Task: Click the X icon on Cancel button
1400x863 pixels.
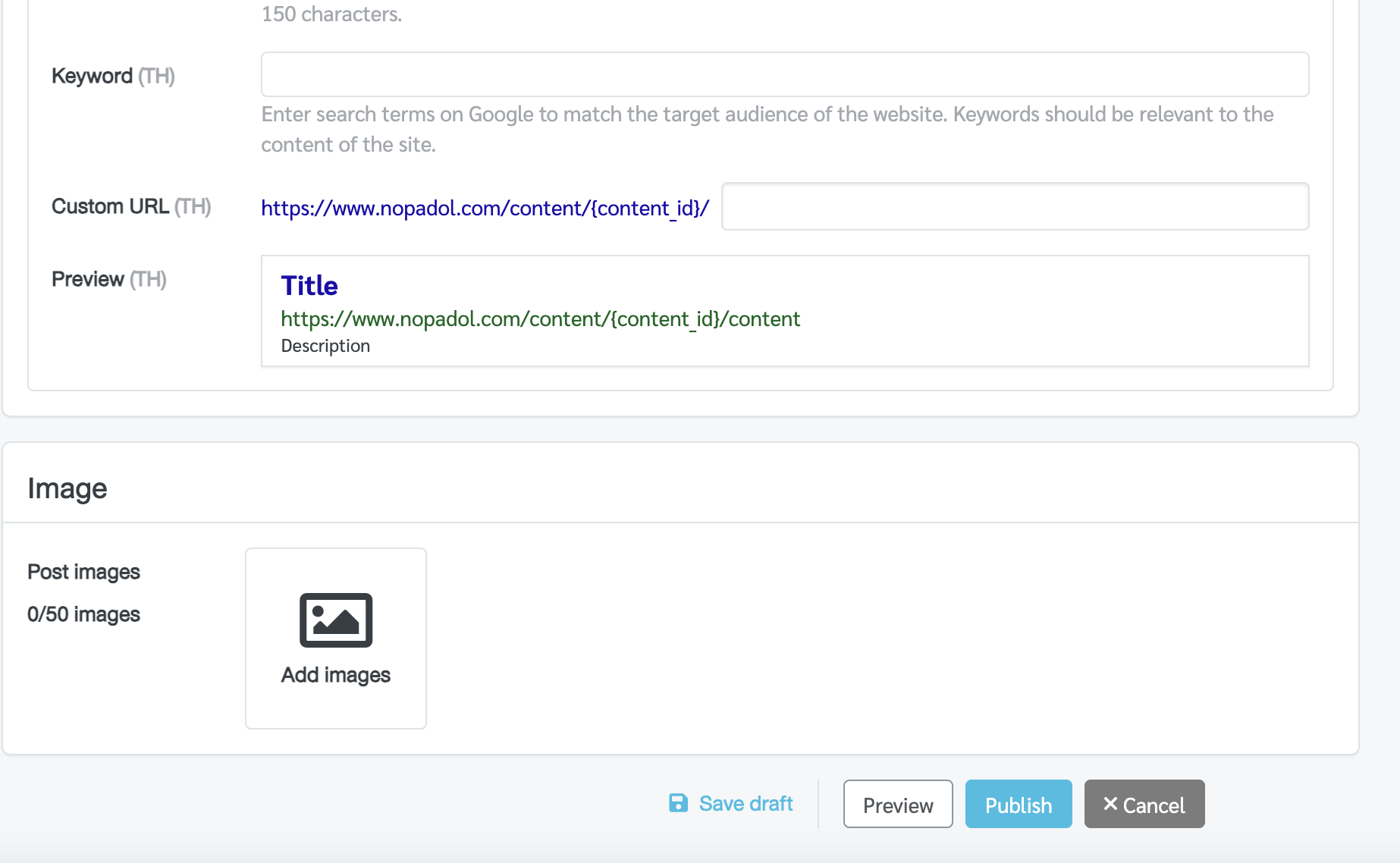Action: (1110, 804)
